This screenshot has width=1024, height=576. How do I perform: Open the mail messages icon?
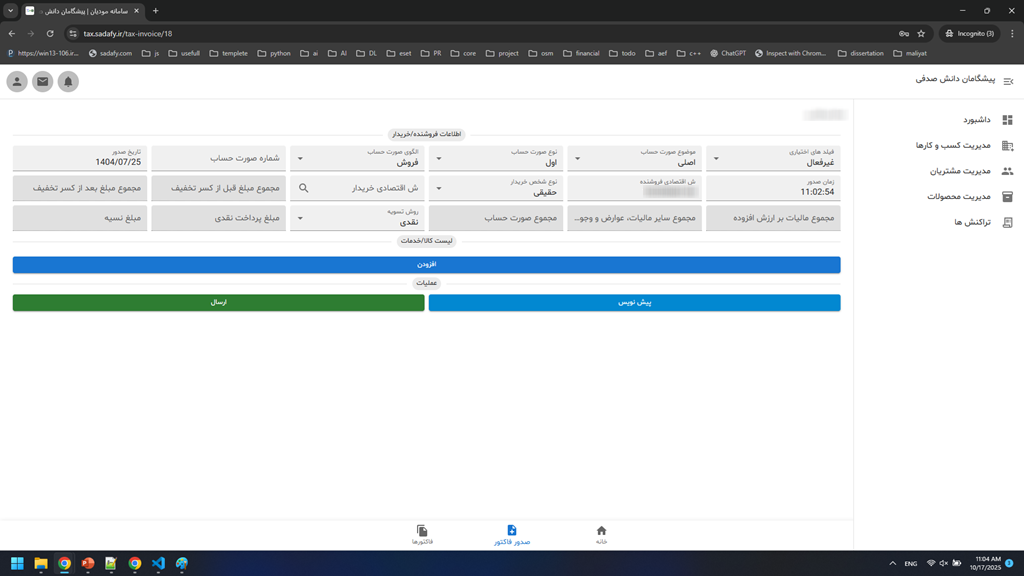tap(42, 82)
